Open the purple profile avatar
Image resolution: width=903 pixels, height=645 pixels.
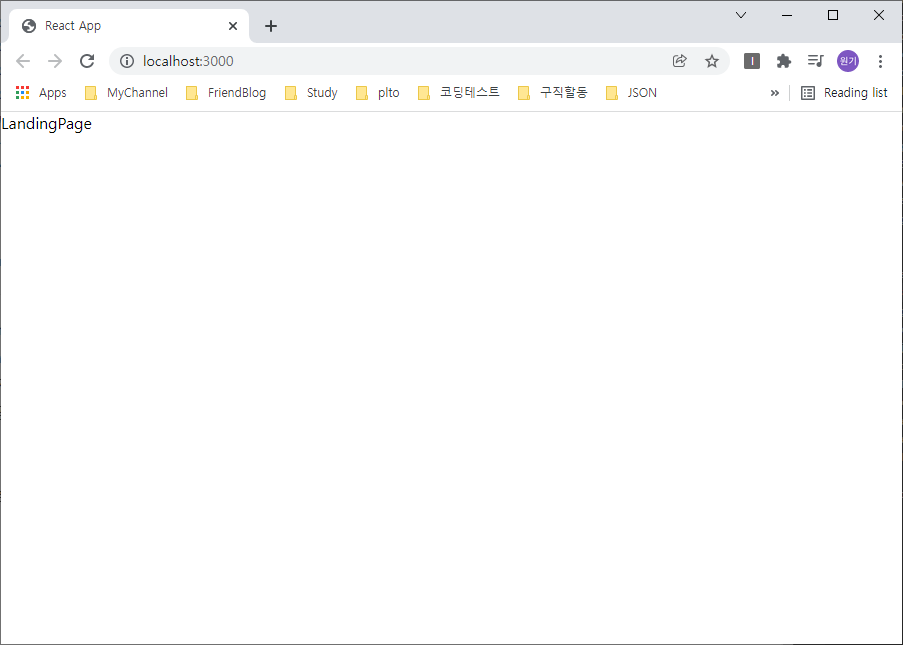(848, 61)
